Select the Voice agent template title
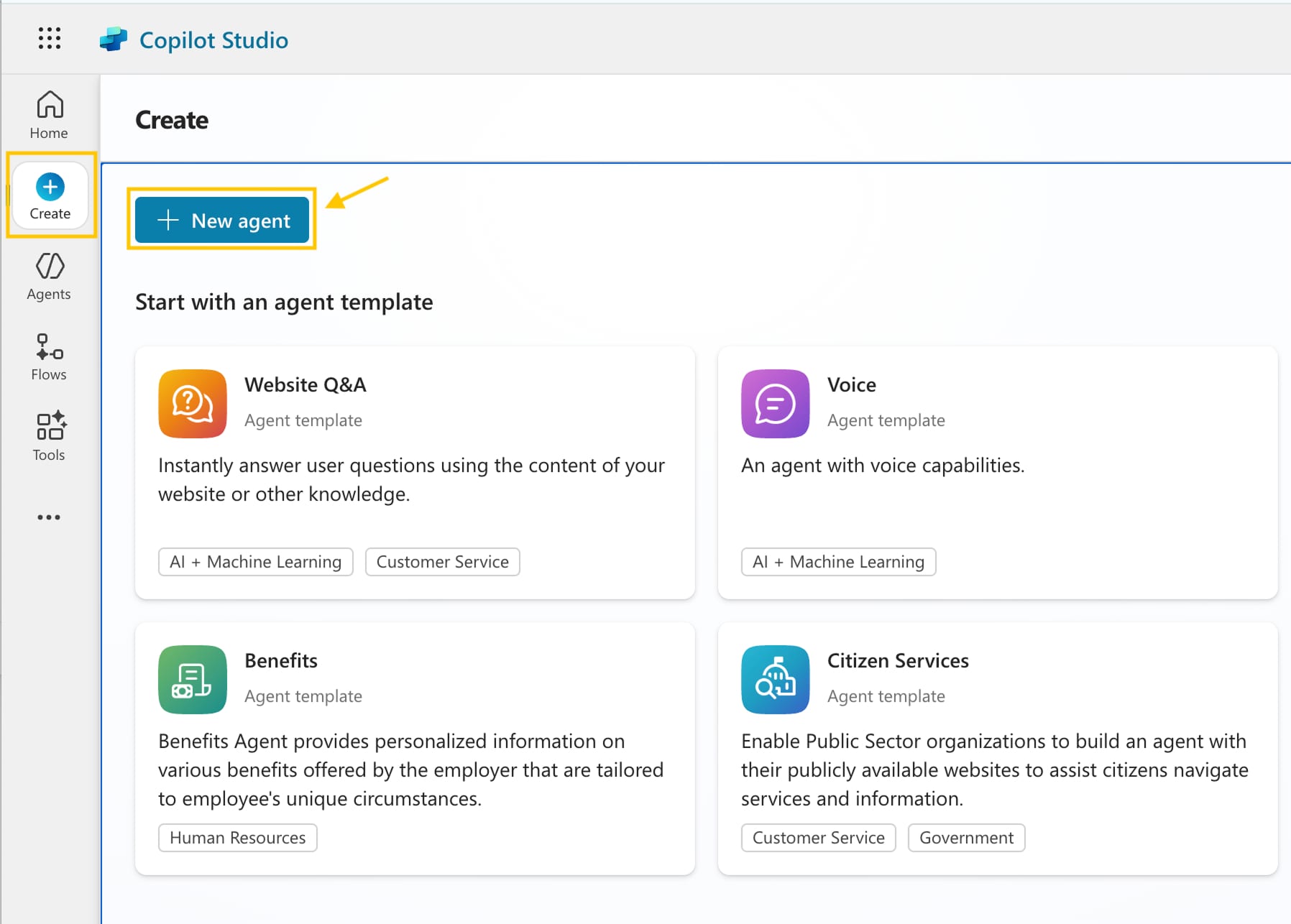This screenshot has height=924, width=1291. pos(851,385)
